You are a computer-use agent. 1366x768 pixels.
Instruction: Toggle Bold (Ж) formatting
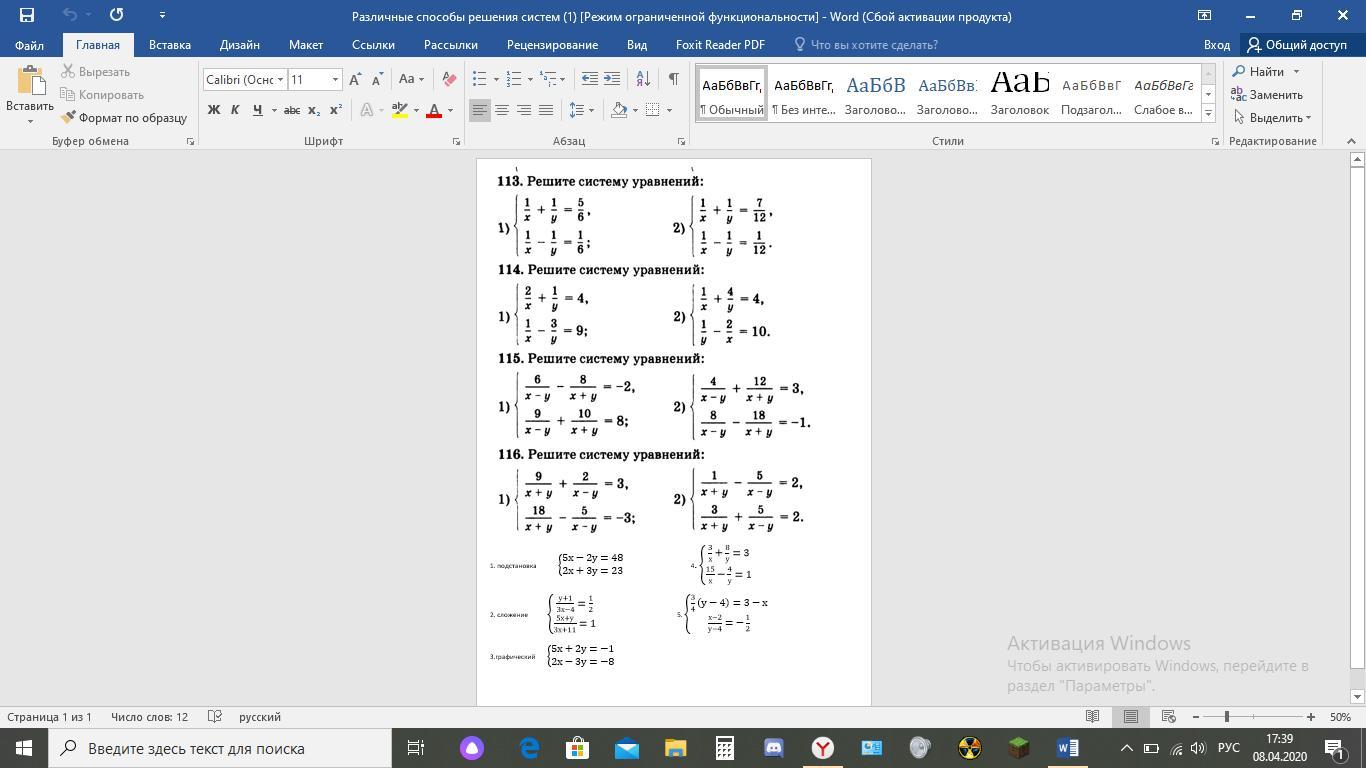tap(213, 110)
